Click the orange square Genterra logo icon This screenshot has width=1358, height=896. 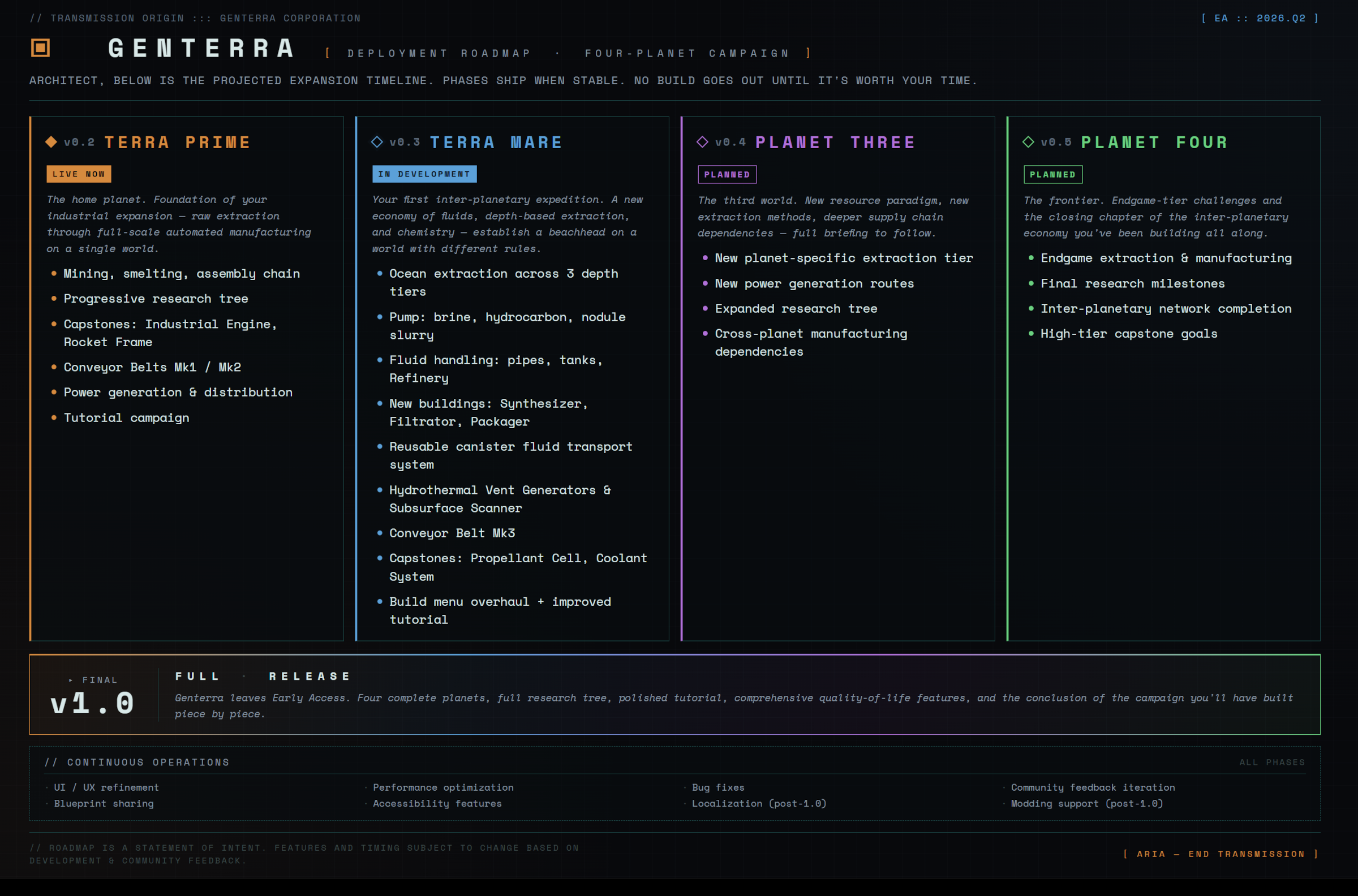41,48
